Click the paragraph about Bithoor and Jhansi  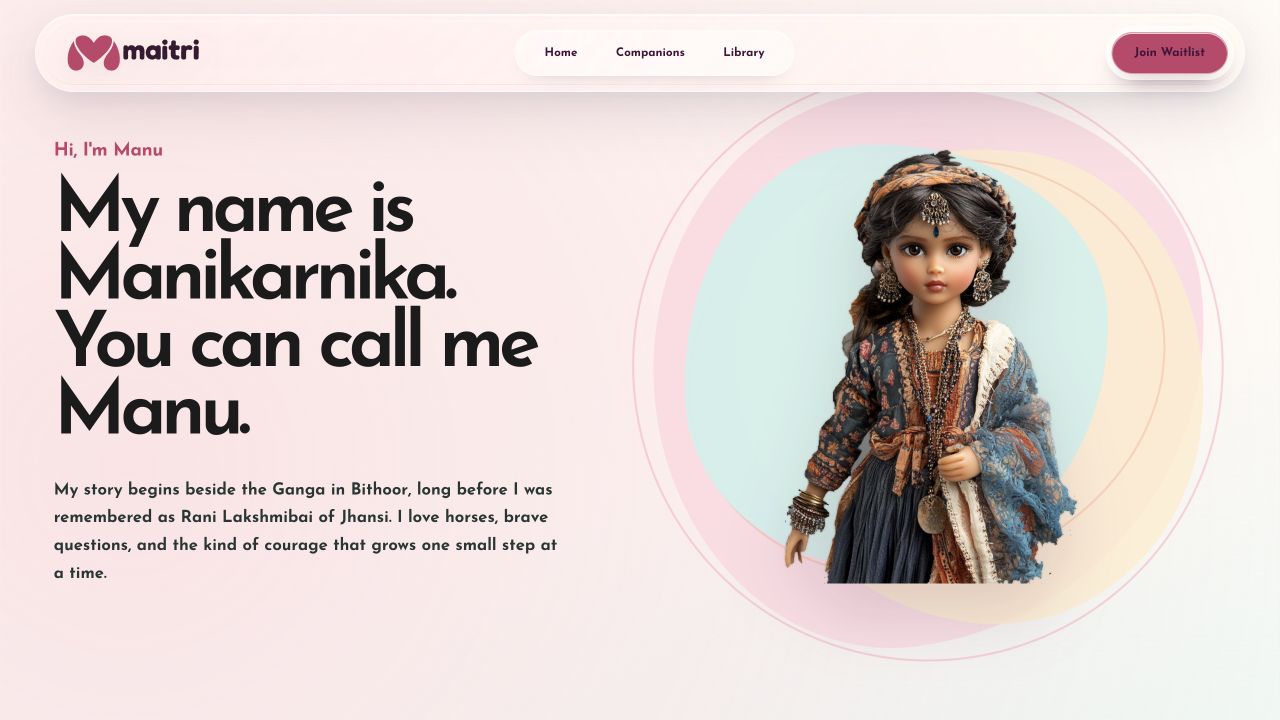pos(306,531)
